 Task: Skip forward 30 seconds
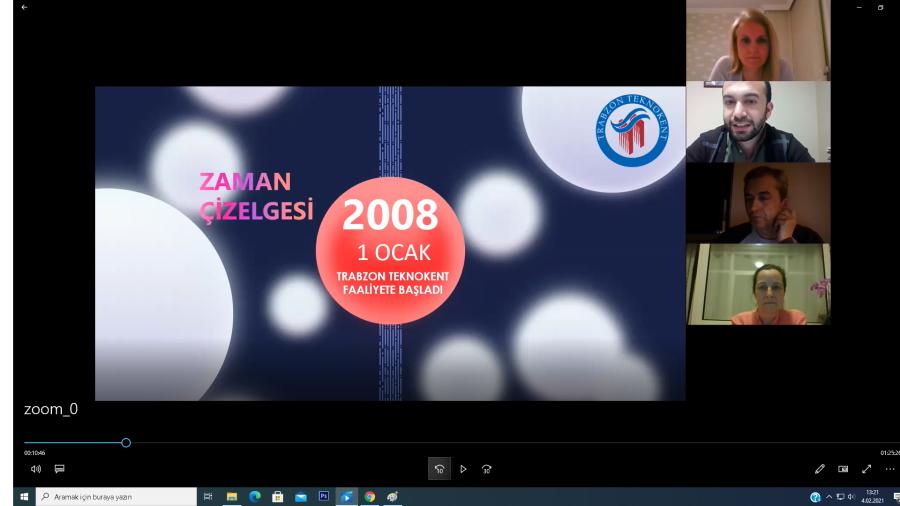pyautogui.click(x=487, y=468)
